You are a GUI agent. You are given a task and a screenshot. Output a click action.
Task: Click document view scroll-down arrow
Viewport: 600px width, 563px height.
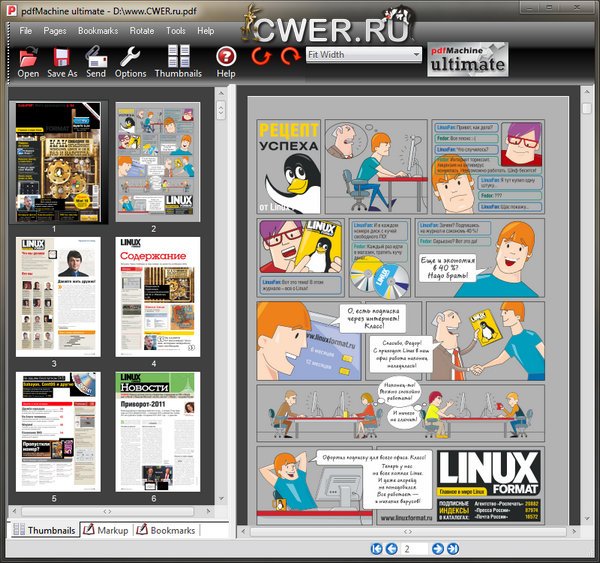tap(587, 519)
